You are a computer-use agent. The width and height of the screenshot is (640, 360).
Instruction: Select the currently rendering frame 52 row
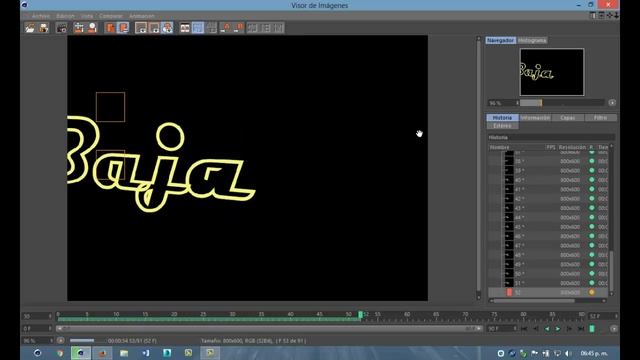(548, 293)
